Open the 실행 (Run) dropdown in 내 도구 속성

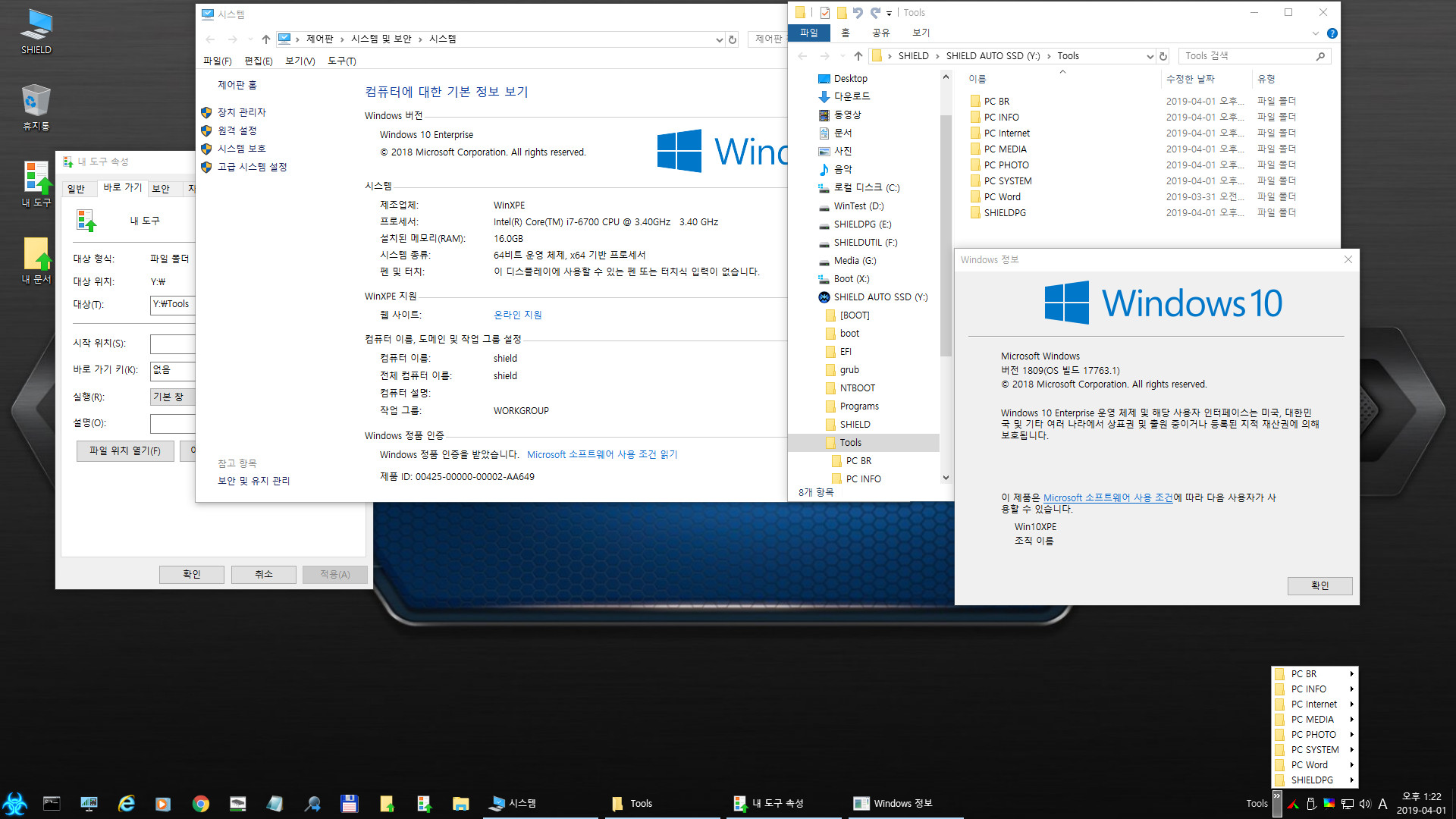tap(172, 397)
